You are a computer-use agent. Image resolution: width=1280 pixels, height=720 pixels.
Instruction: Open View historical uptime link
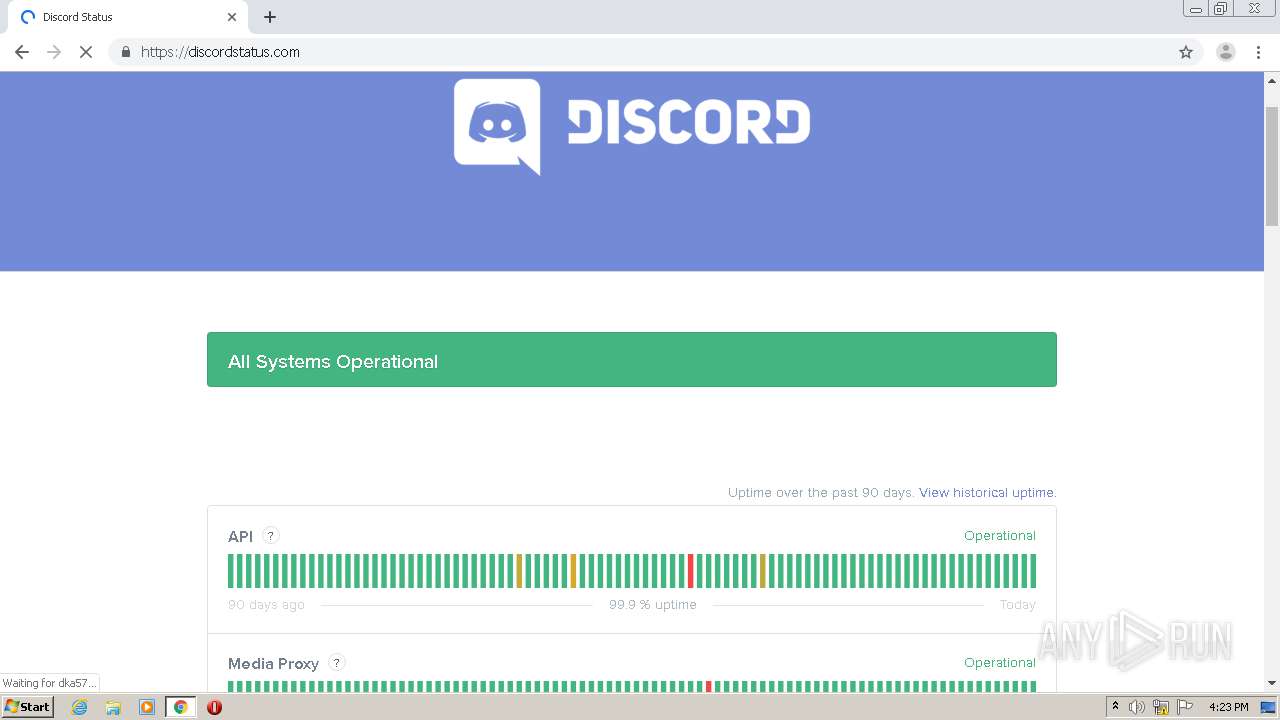click(987, 493)
